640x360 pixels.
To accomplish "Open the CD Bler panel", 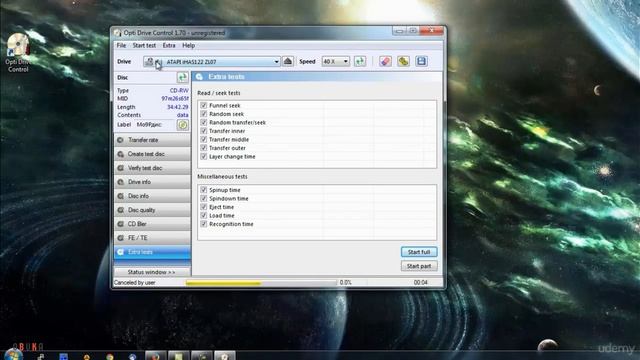I will coord(152,224).
